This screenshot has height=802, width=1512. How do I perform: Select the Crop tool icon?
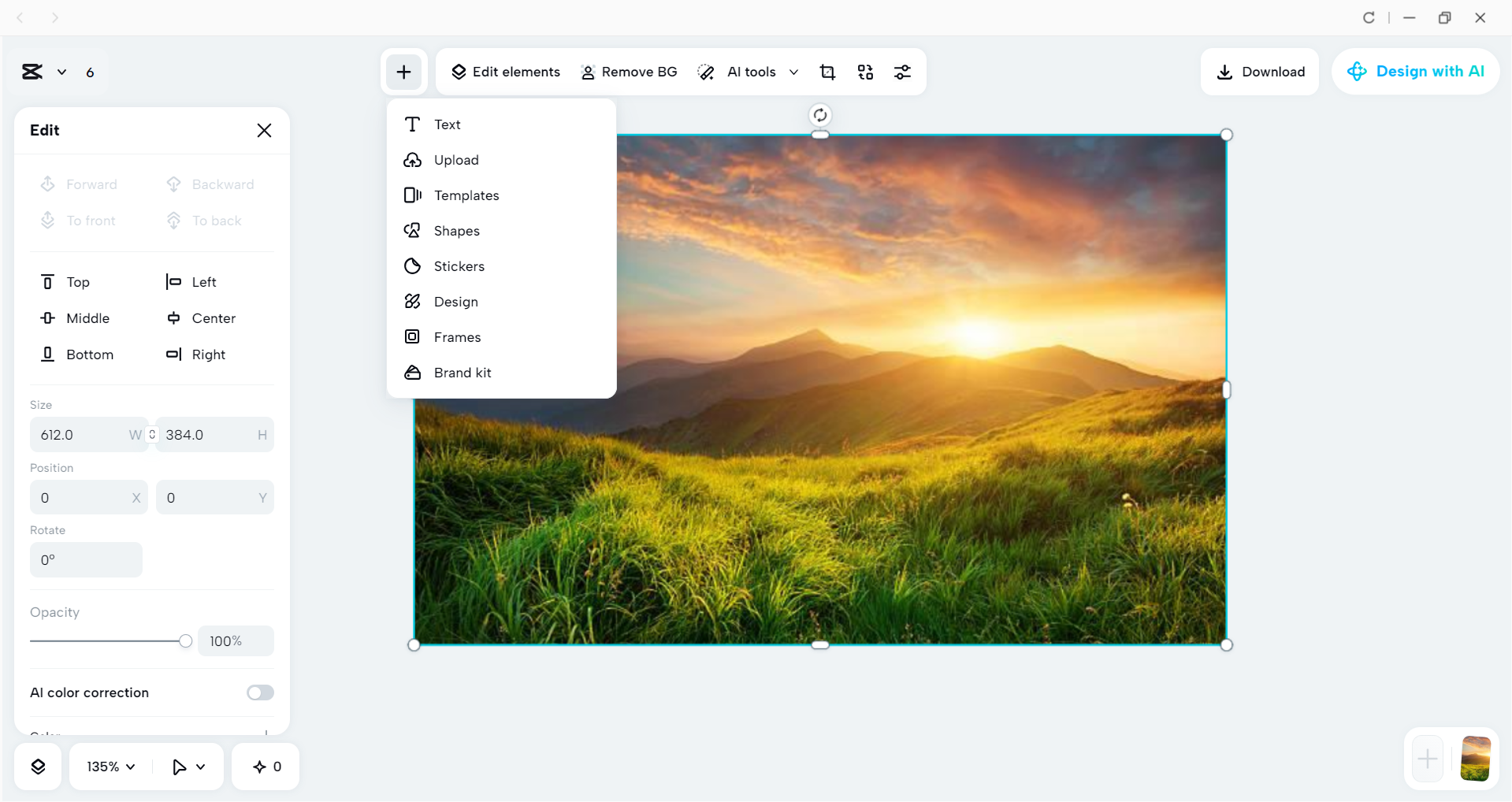coord(827,72)
